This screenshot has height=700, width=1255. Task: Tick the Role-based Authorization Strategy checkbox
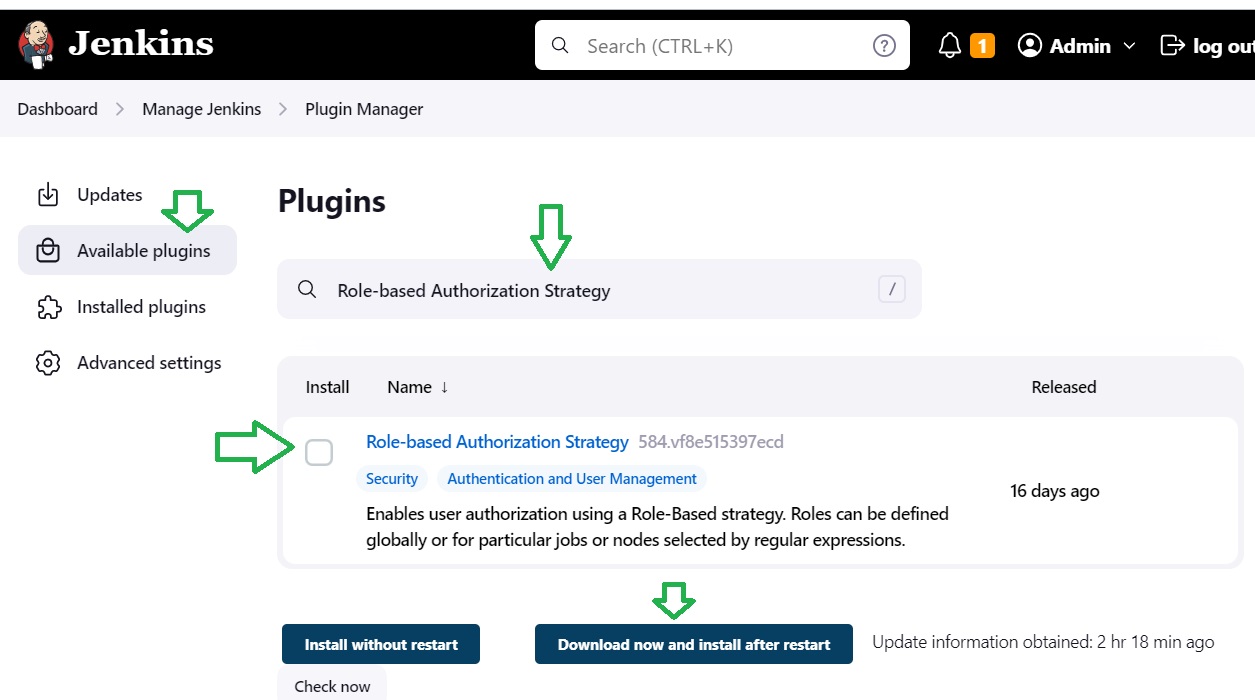coord(319,453)
